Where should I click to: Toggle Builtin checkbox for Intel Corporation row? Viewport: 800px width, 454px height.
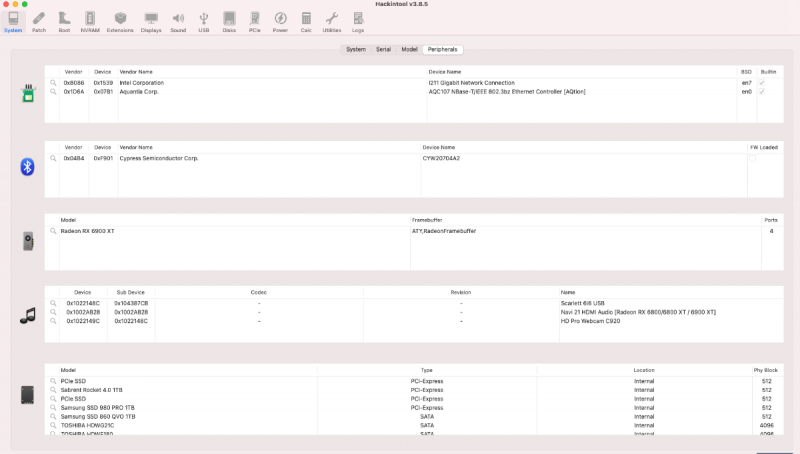point(762,83)
